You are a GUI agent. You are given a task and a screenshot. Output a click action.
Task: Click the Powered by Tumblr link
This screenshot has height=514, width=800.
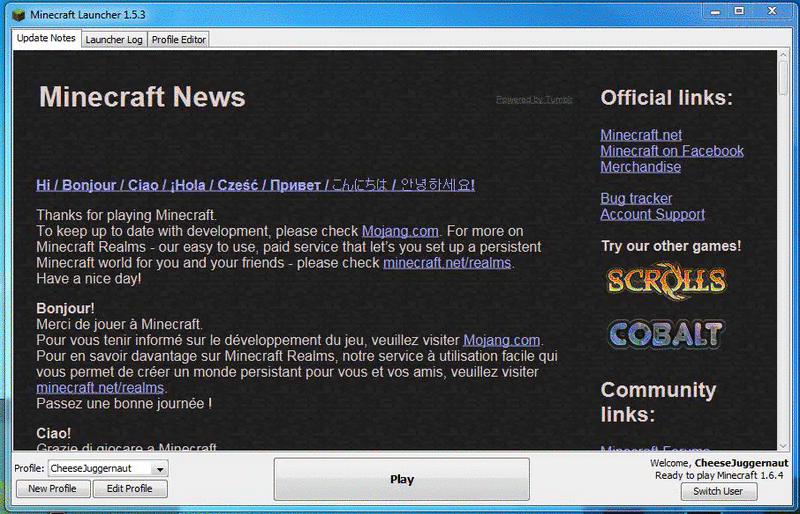tap(534, 99)
